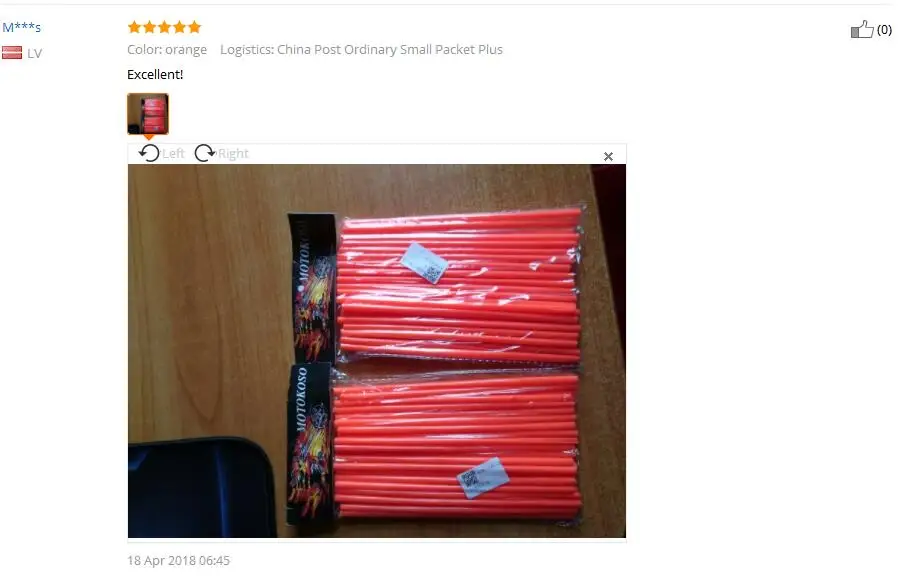
Task: Click the China Post Ordinary Small Packet logistics text
Action: pos(362,50)
